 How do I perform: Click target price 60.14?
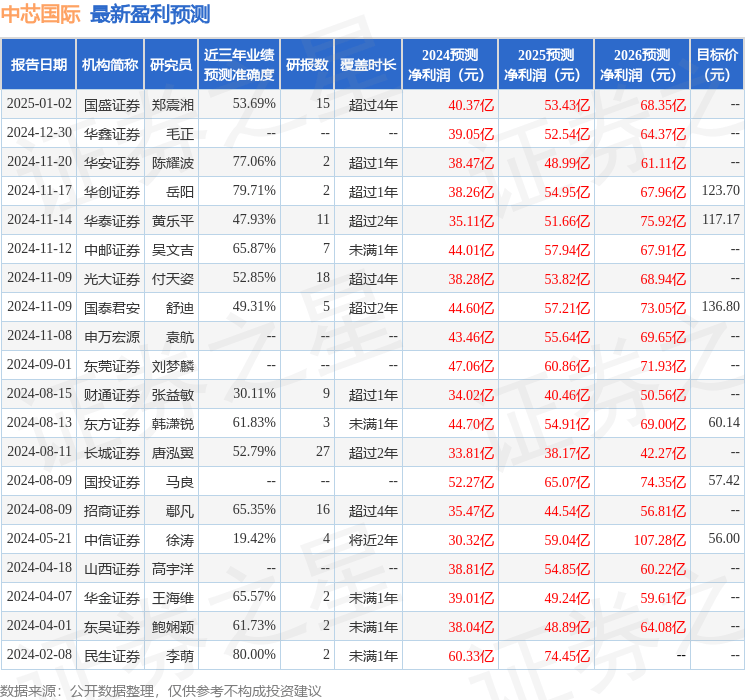point(724,422)
